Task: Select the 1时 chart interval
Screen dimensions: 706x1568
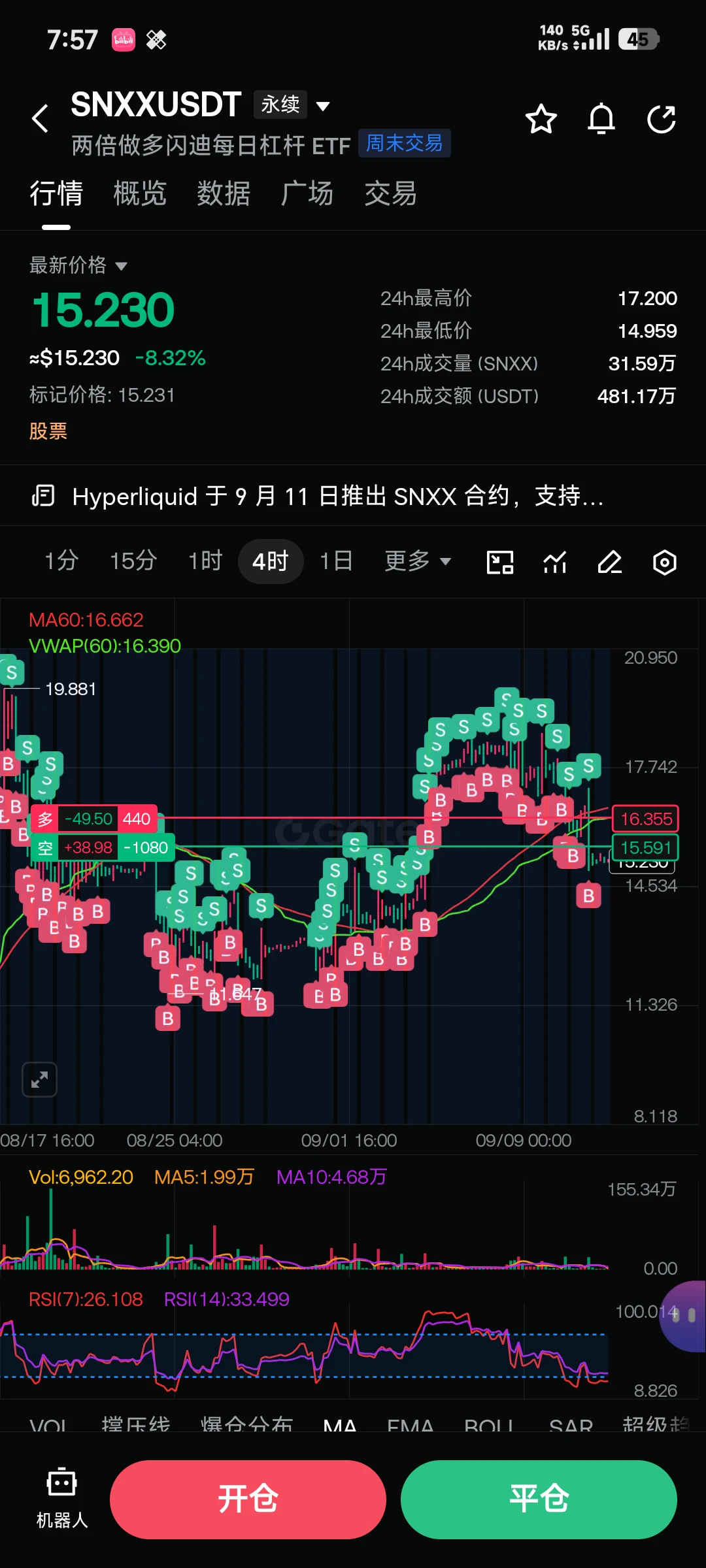Action: click(205, 561)
